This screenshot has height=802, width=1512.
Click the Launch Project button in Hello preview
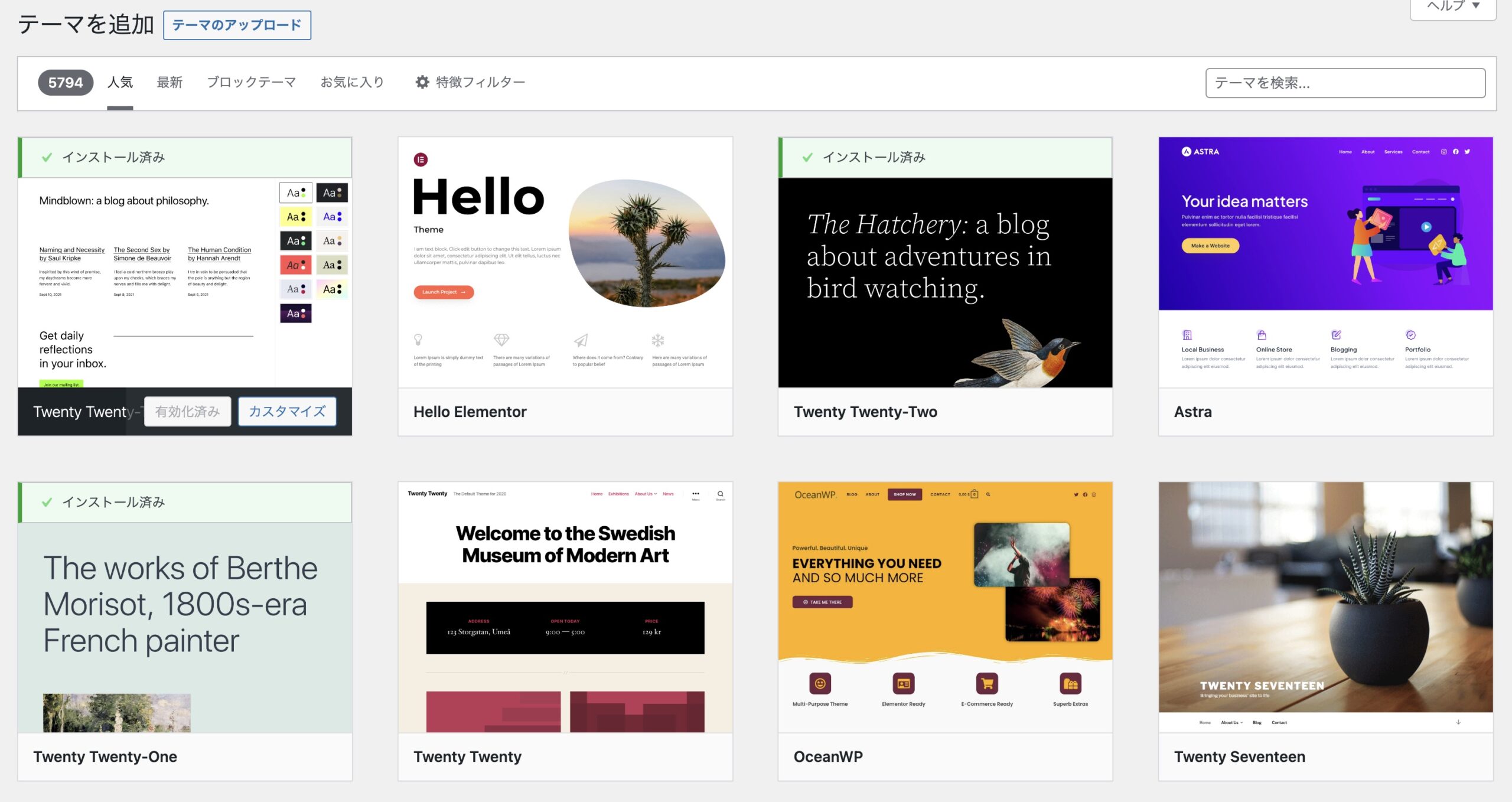pyautogui.click(x=444, y=292)
